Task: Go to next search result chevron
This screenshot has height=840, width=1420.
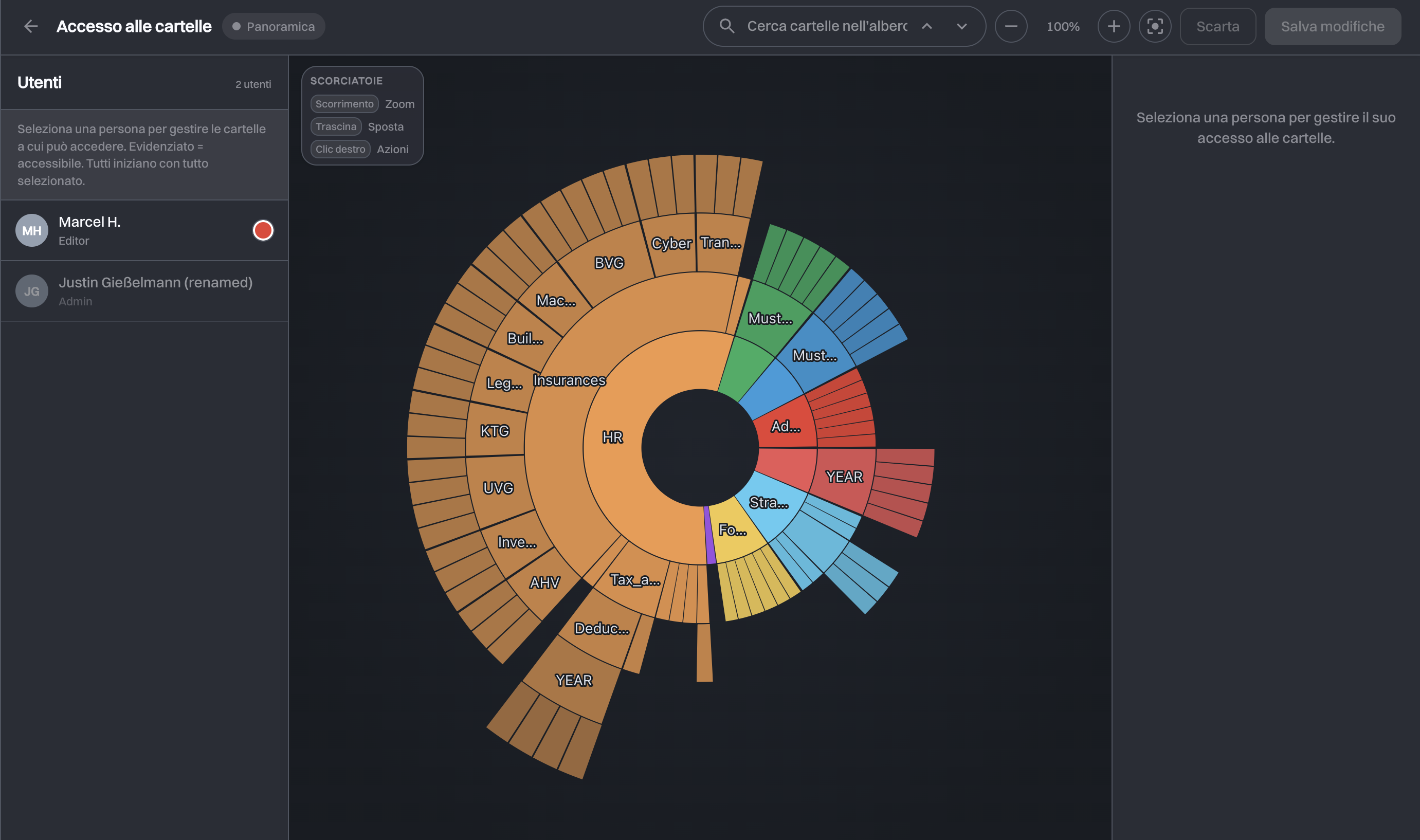Action: tap(961, 26)
